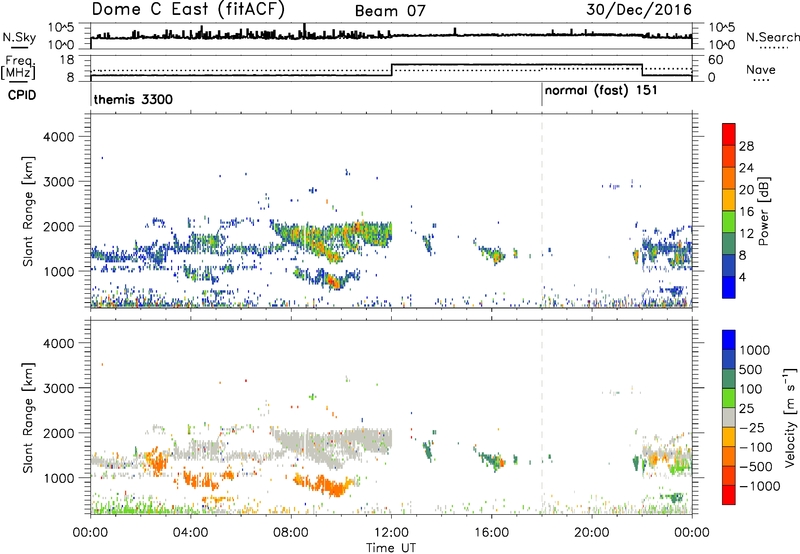Screen dimensions: 800x554
Task: Click the '16:00' time axis tick label
Action: point(491,533)
